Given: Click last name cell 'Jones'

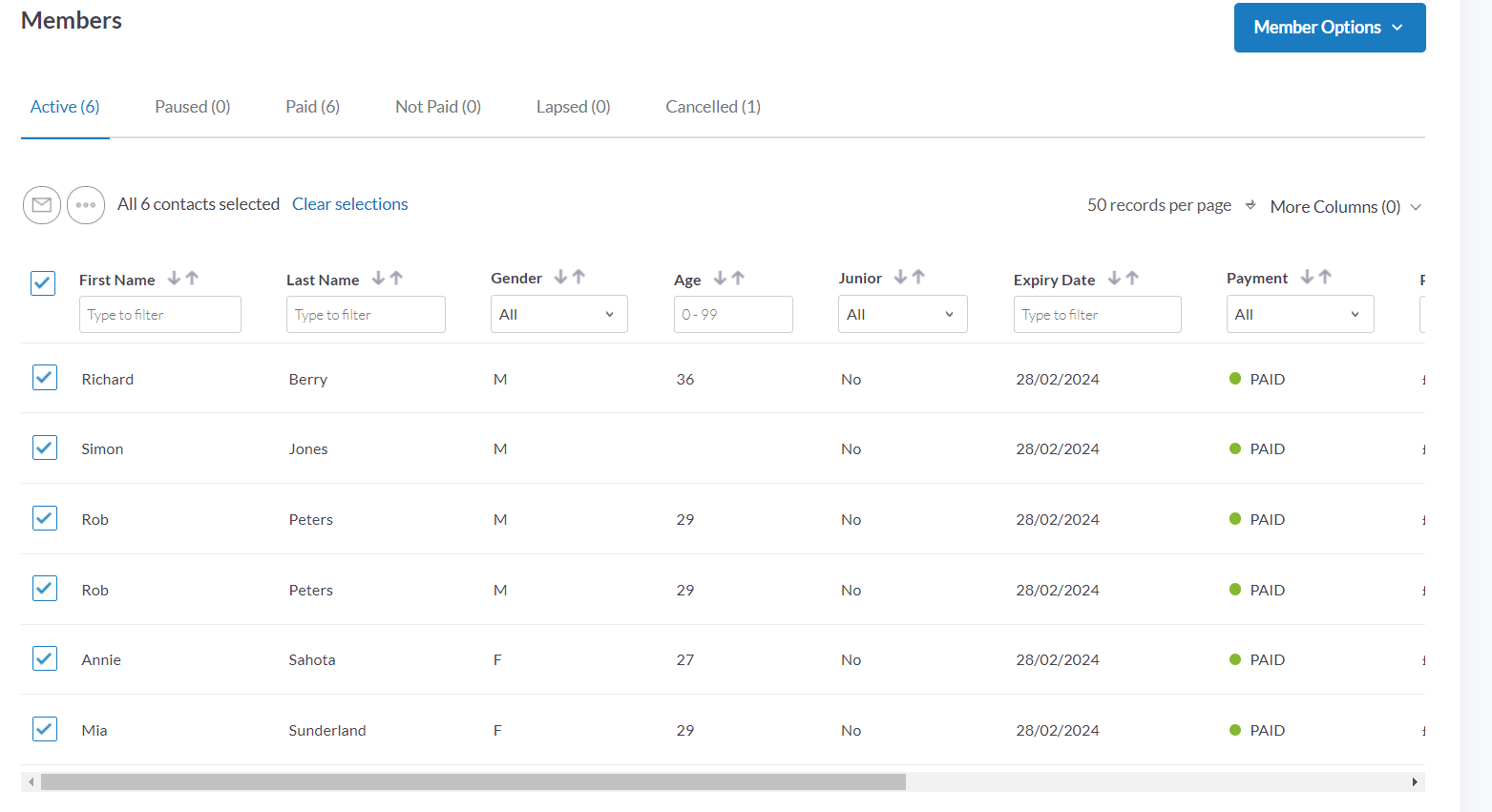Looking at the screenshot, I should click(x=308, y=448).
